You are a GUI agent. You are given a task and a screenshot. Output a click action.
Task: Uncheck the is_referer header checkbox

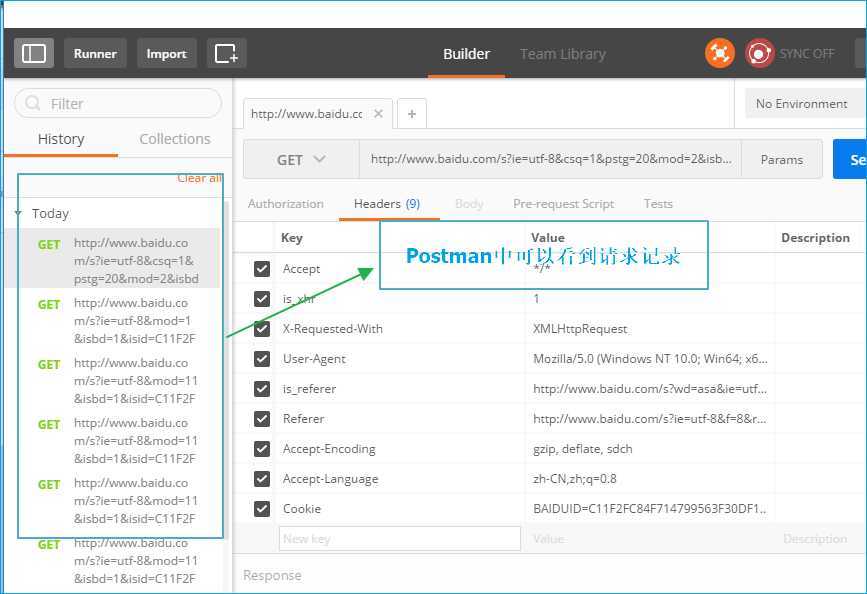pos(262,389)
